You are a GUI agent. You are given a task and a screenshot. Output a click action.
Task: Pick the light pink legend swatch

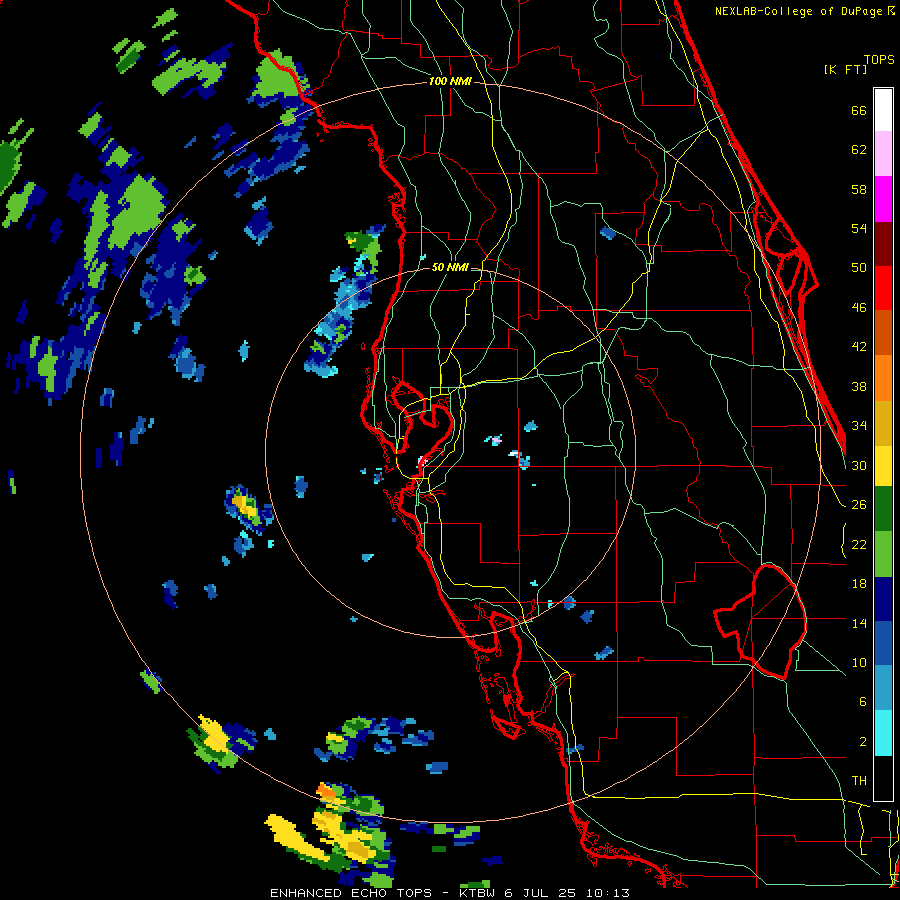pyautogui.click(x=883, y=154)
